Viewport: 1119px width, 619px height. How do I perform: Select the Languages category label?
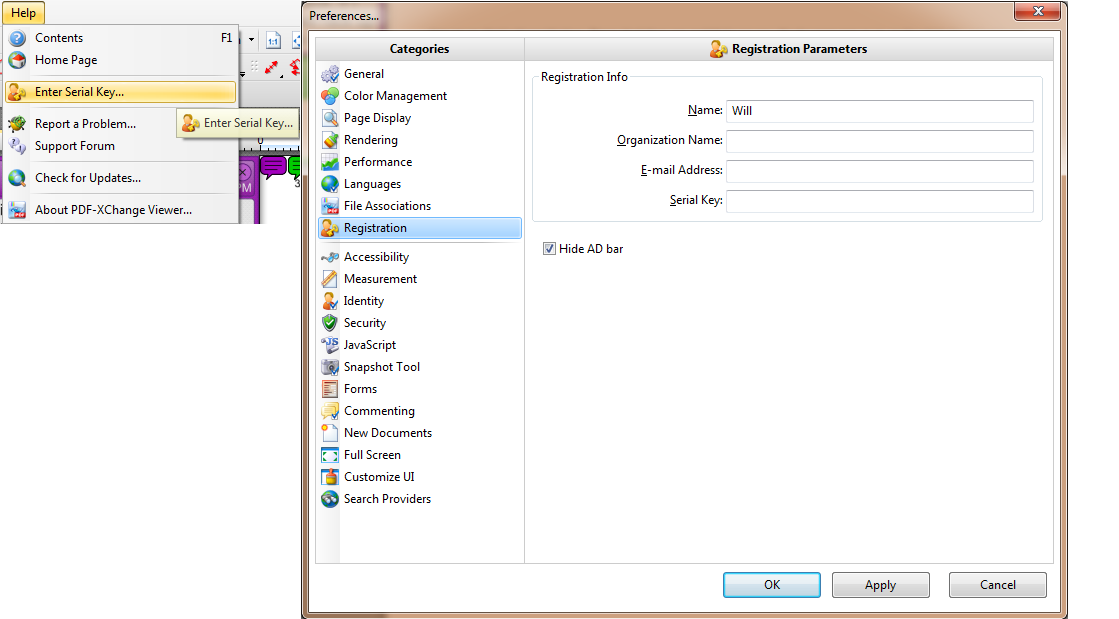[x=373, y=184]
